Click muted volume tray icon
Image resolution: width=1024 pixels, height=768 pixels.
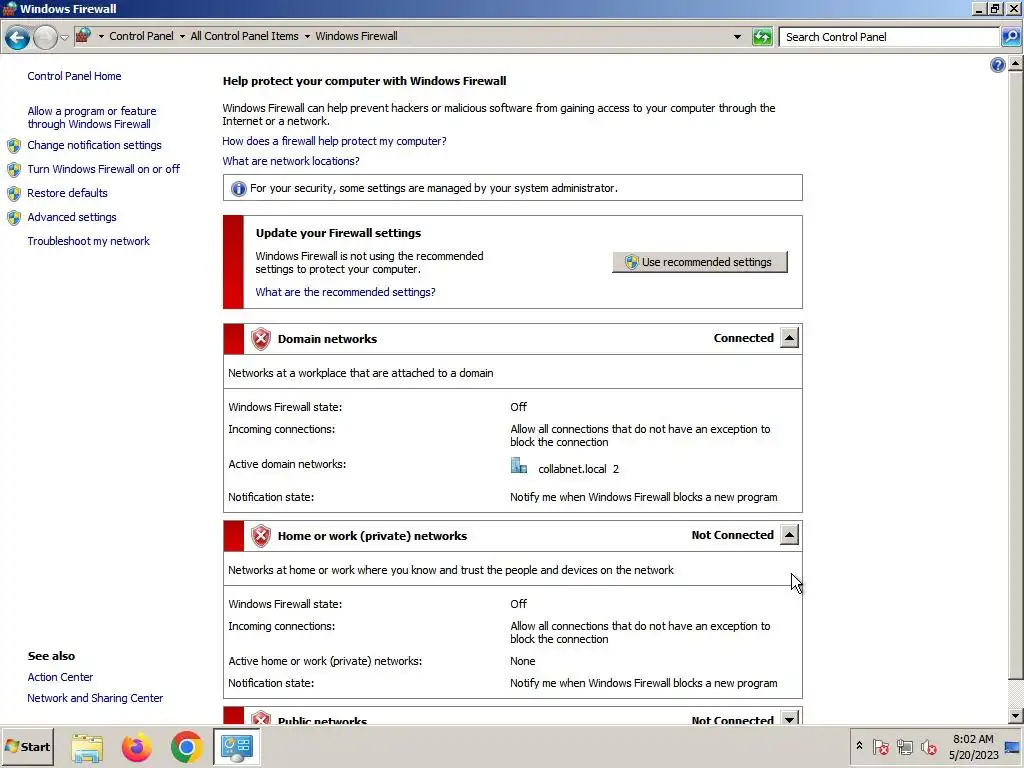click(928, 746)
